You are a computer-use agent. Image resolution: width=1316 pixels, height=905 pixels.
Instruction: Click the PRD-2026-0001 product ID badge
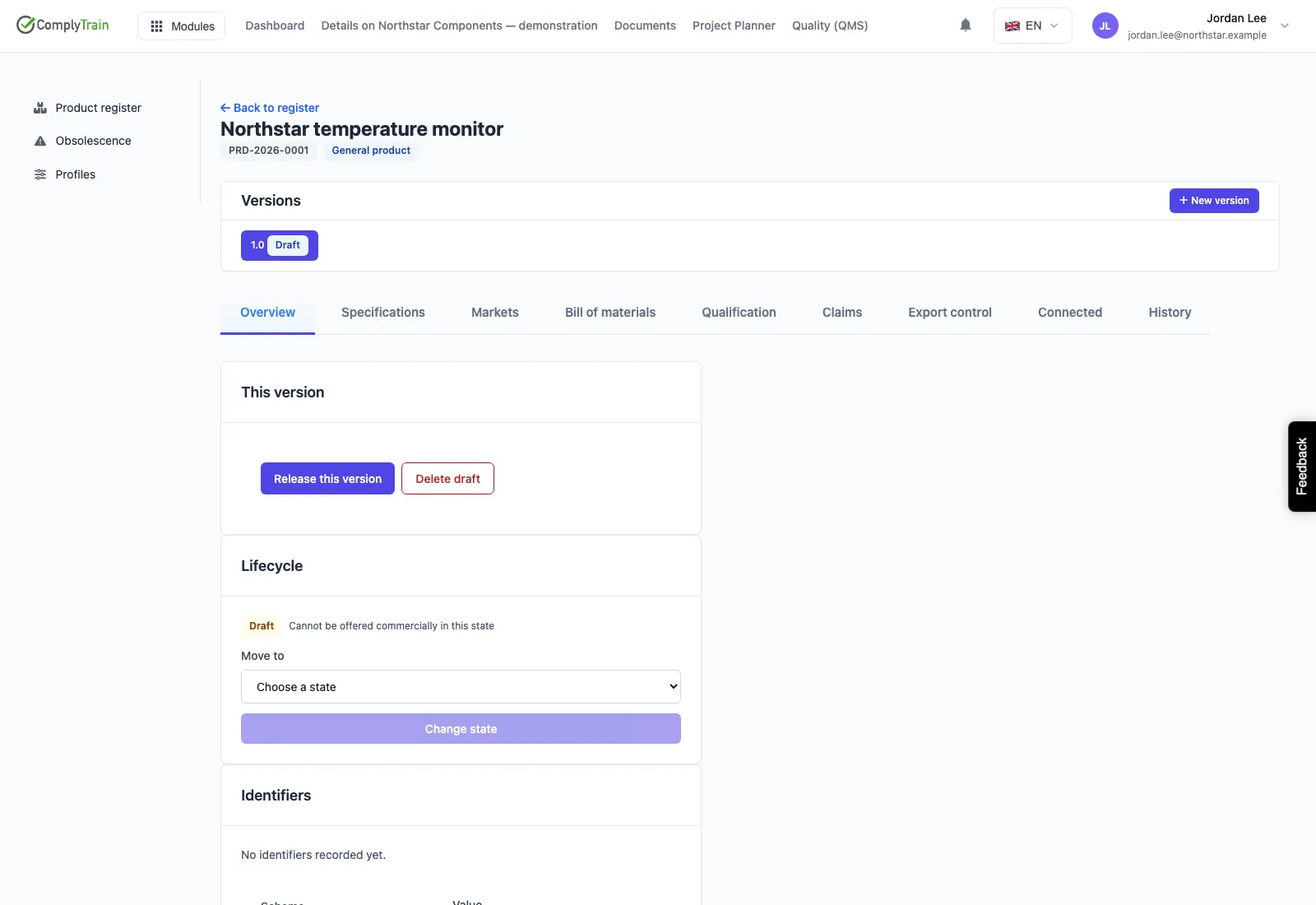269,151
